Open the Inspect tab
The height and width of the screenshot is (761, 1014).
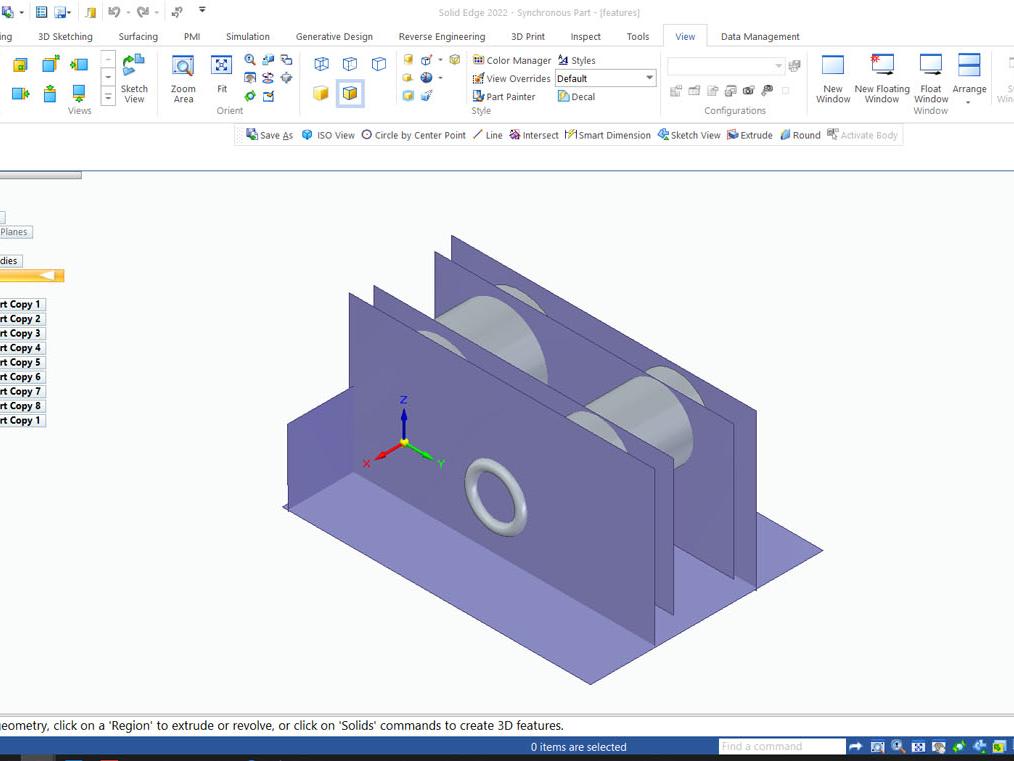tap(585, 36)
